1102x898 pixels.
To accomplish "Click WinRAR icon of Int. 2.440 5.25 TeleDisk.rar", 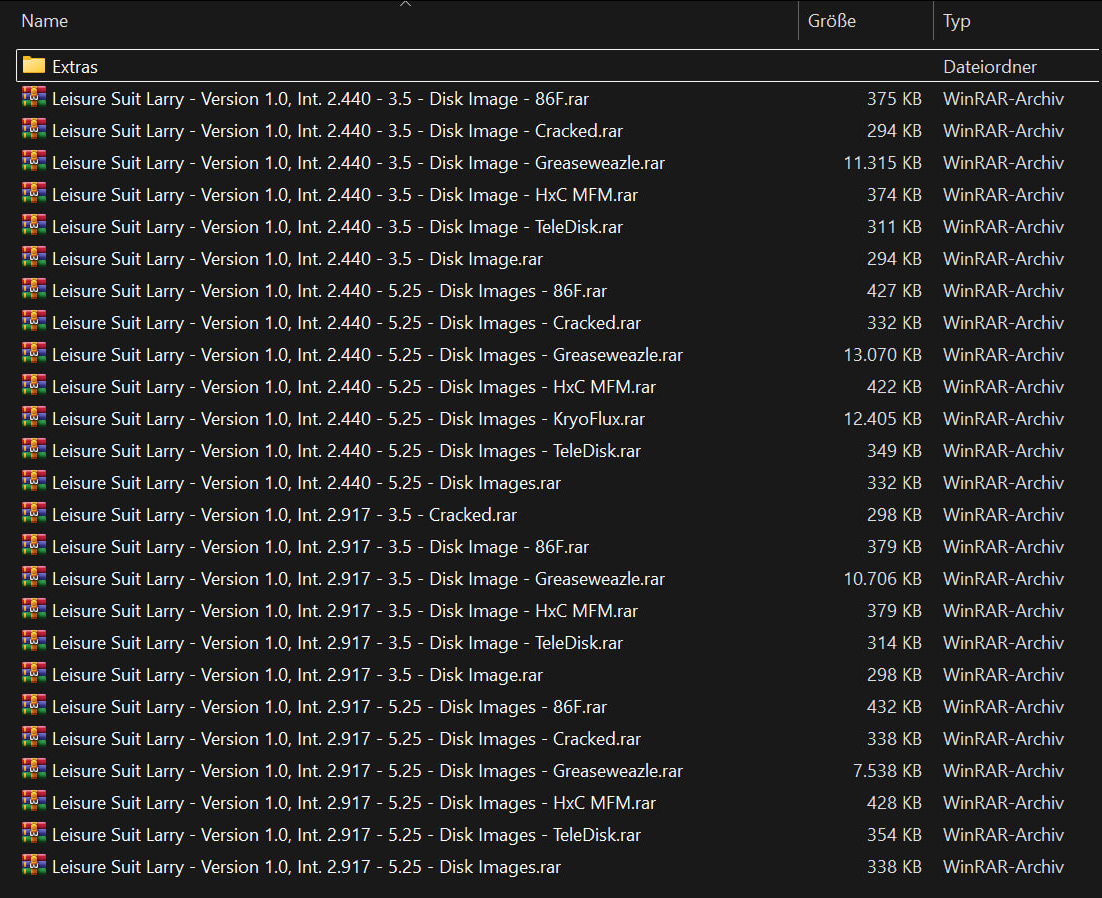I will point(34,450).
